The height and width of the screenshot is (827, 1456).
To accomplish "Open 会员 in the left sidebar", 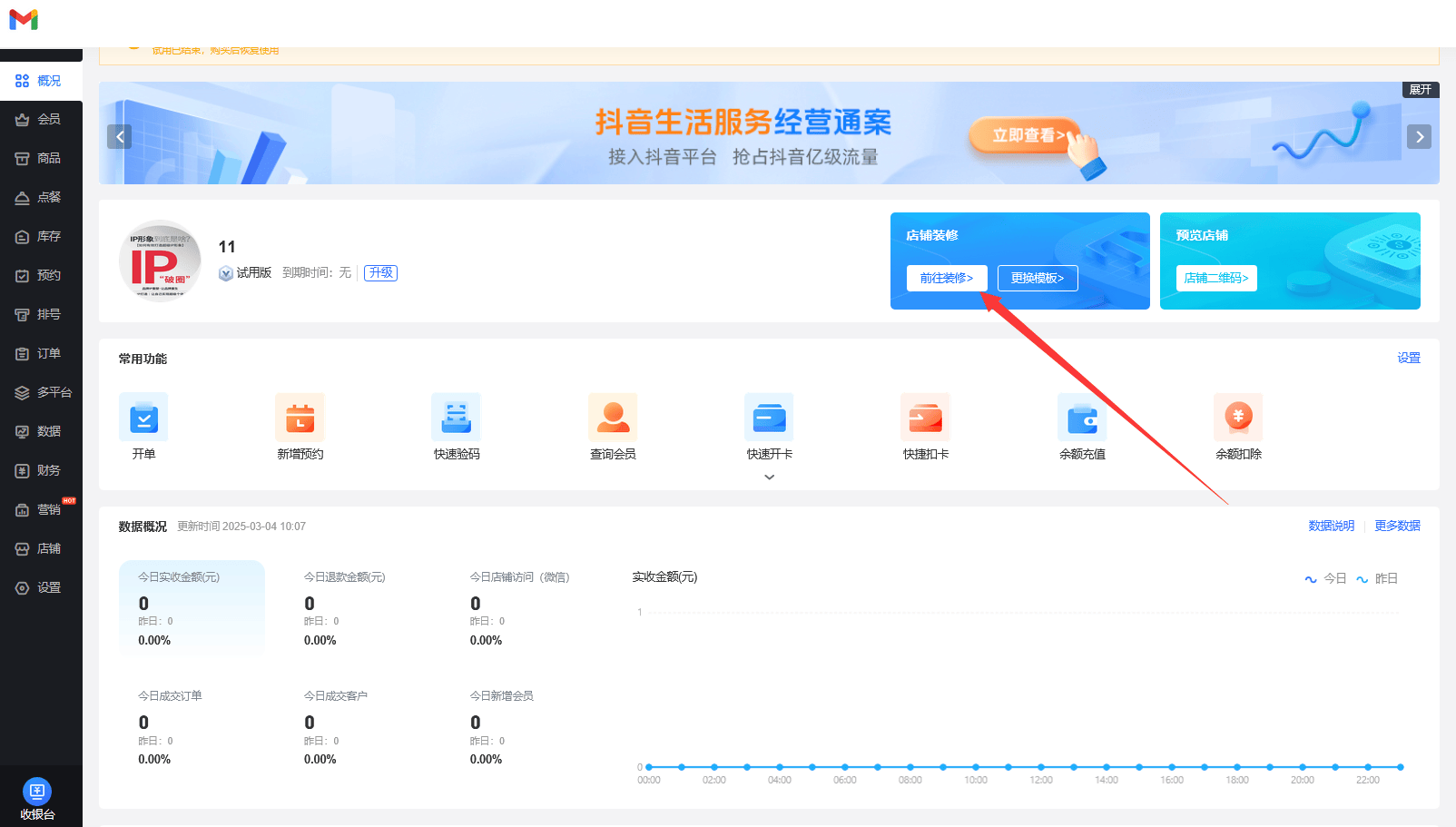I will 41,119.
